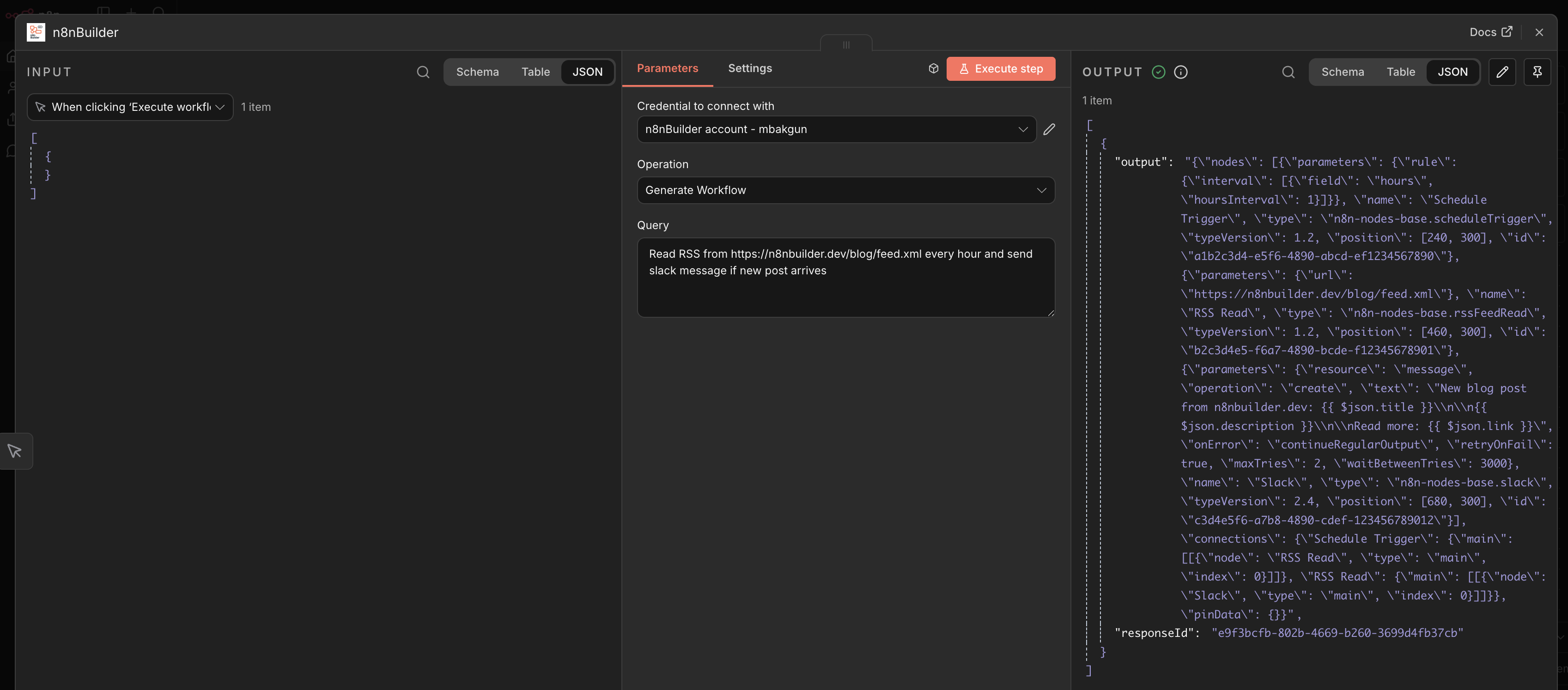Search the INPUT panel data
The height and width of the screenshot is (690, 1568).
[x=423, y=72]
